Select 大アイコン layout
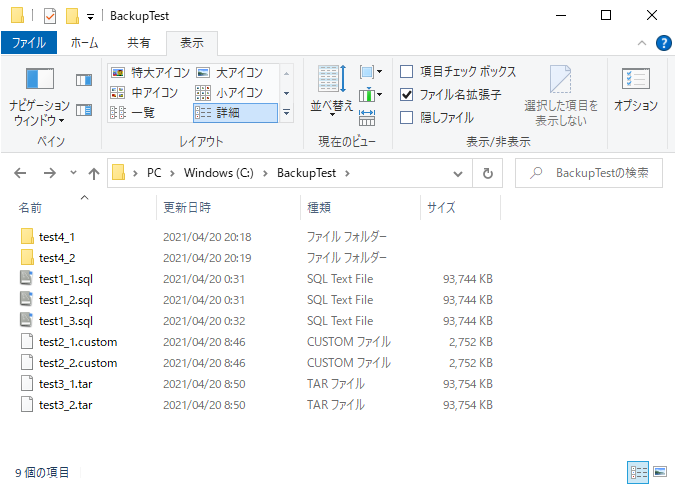The width and height of the screenshot is (676, 485). click(230, 72)
